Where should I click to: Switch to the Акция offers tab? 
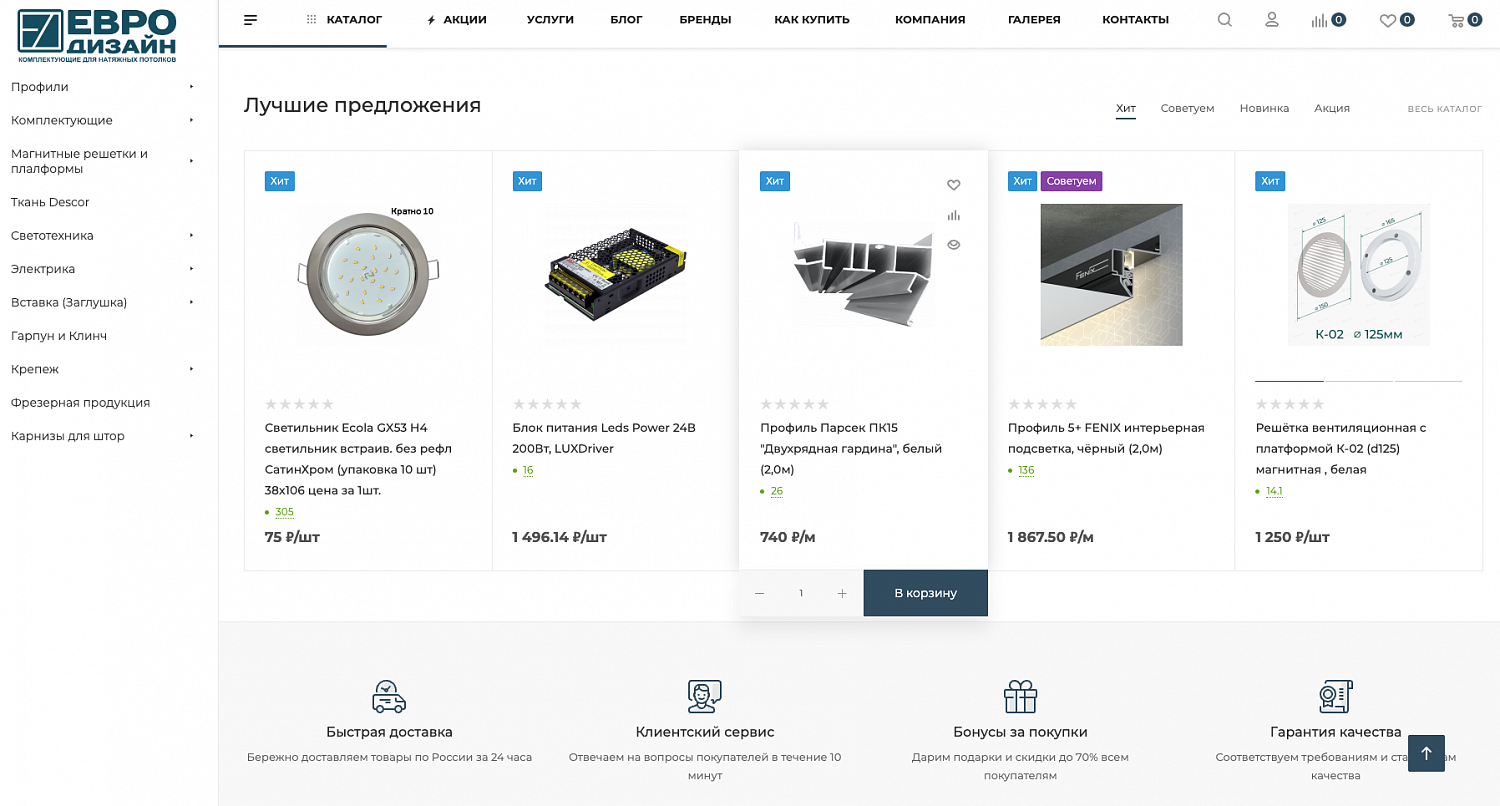coord(1332,108)
